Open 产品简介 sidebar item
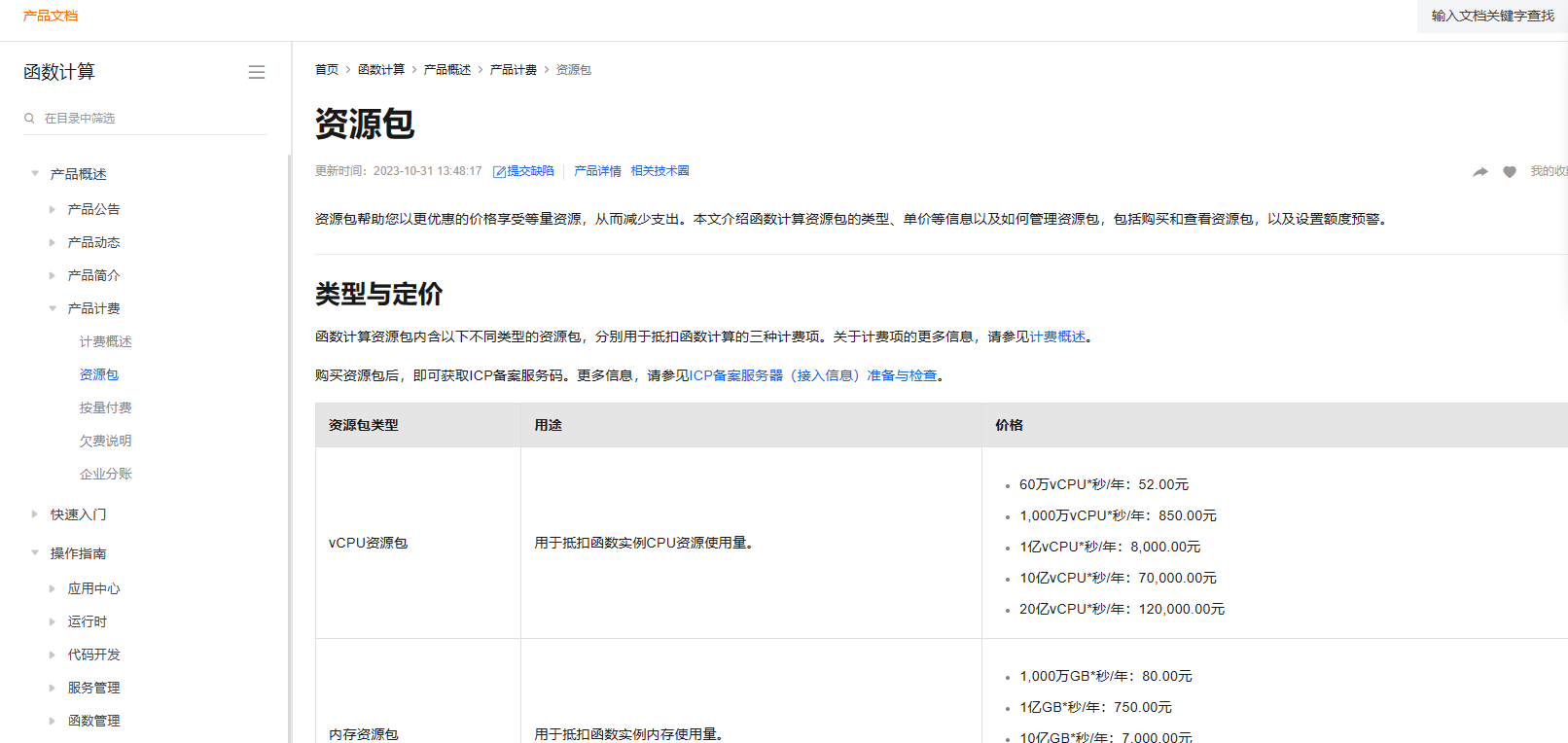Viewport: 1568px width, 743px height. (x=94, y=275)
